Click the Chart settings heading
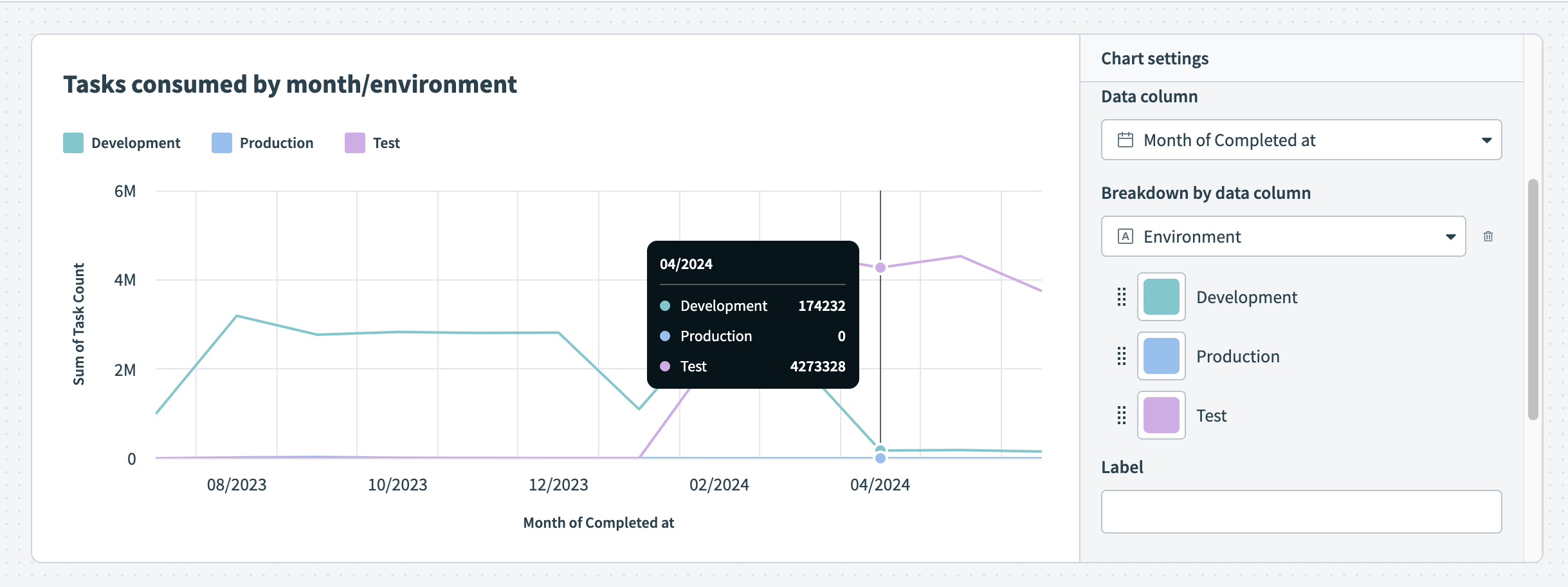The image size is (1568, 587). pyautogui.click(x=1154, y=58)
